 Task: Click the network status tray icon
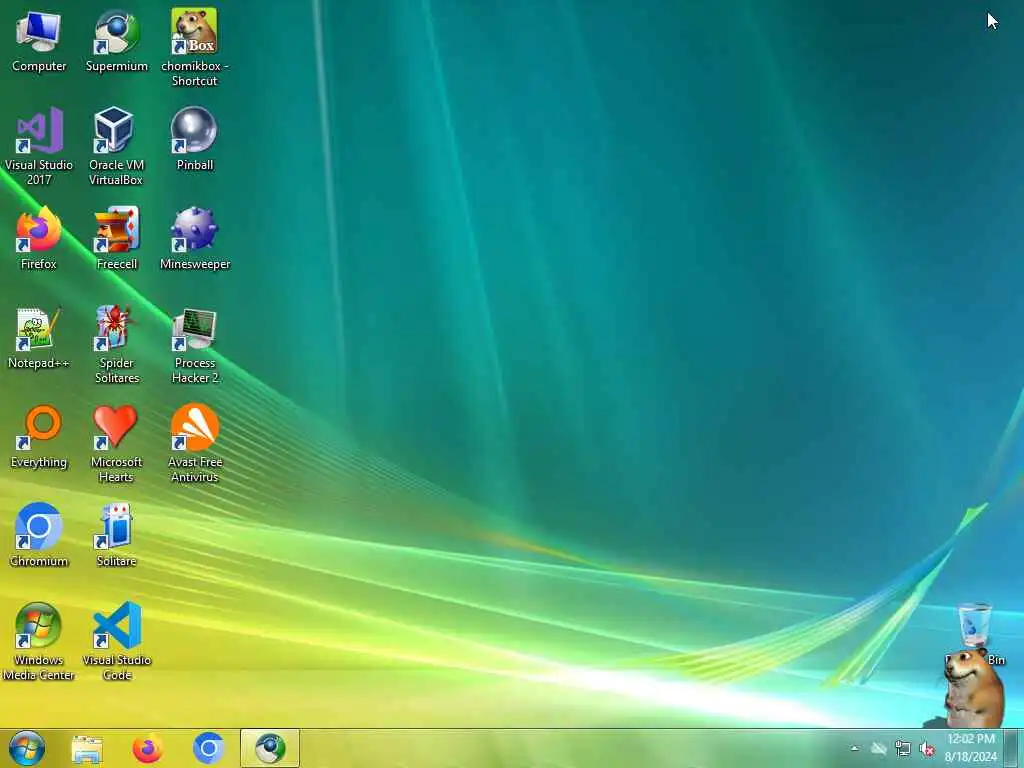[903, 748]
